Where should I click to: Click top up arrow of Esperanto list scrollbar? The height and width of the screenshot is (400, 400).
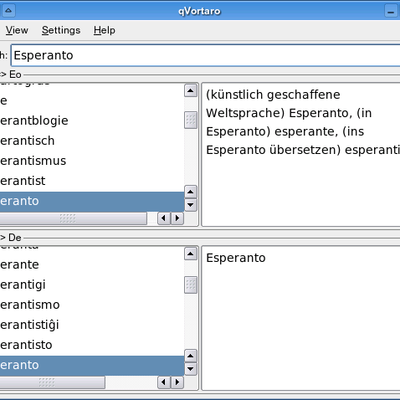190,254
